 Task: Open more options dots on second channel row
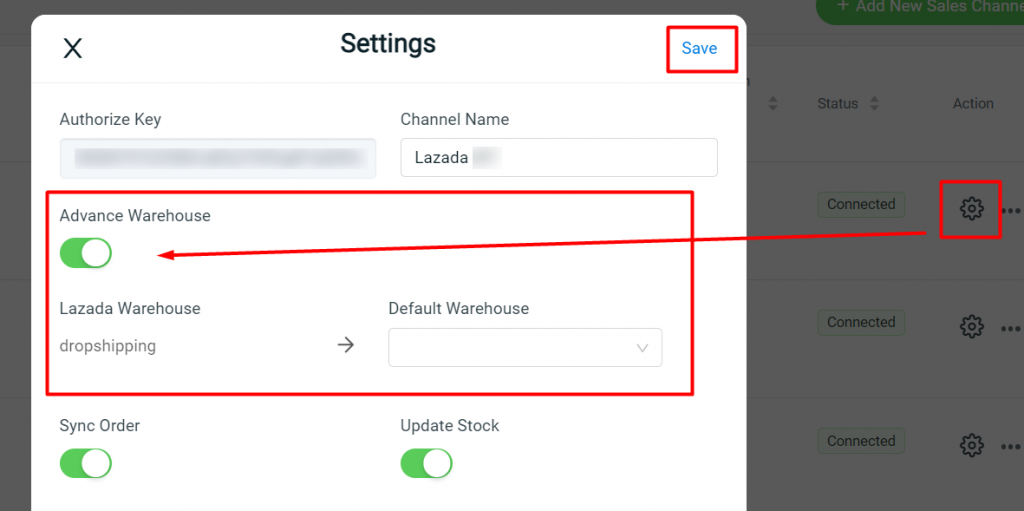pos(1012,328)
